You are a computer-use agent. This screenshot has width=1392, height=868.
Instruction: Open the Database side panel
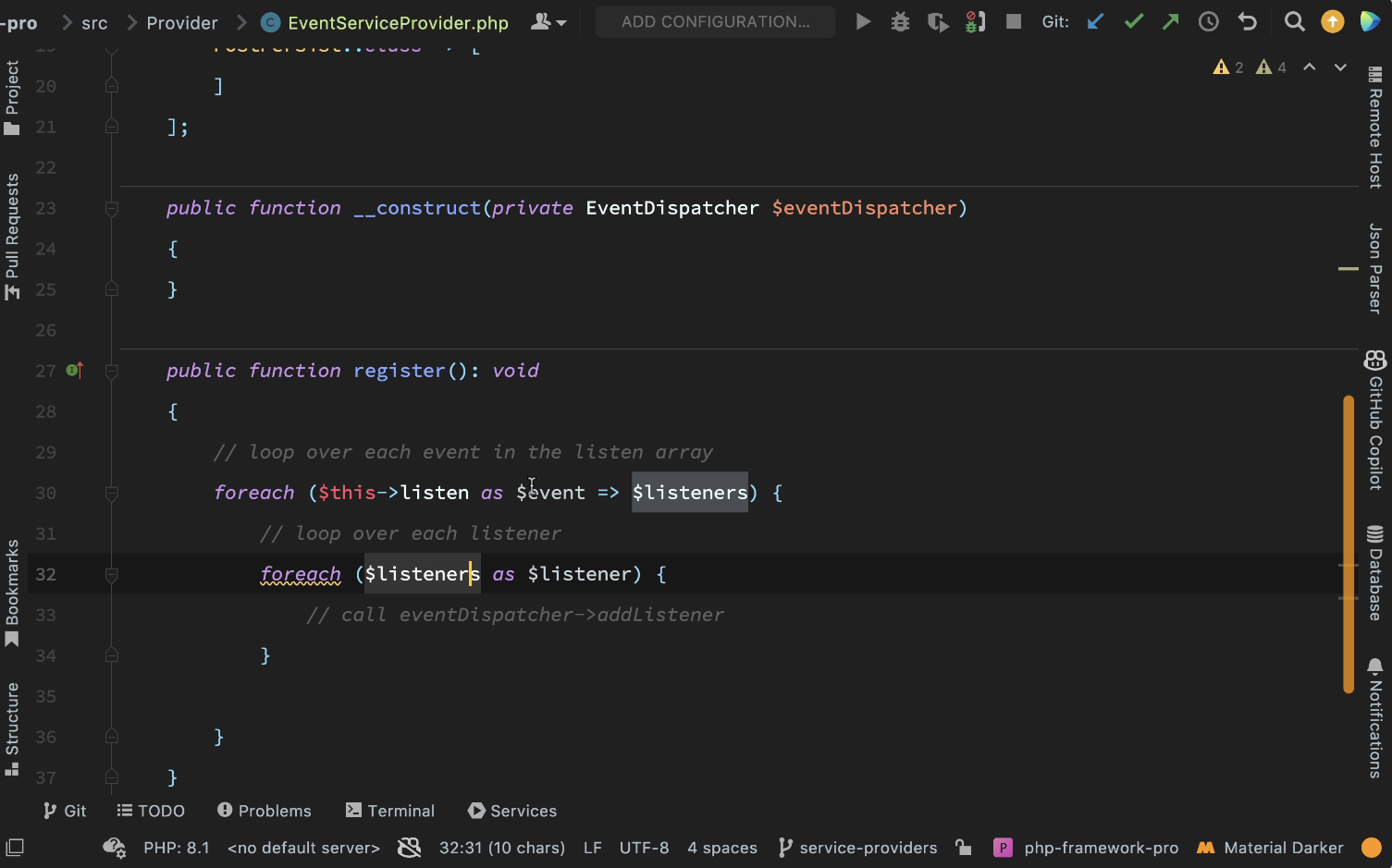click(1375, 573)
